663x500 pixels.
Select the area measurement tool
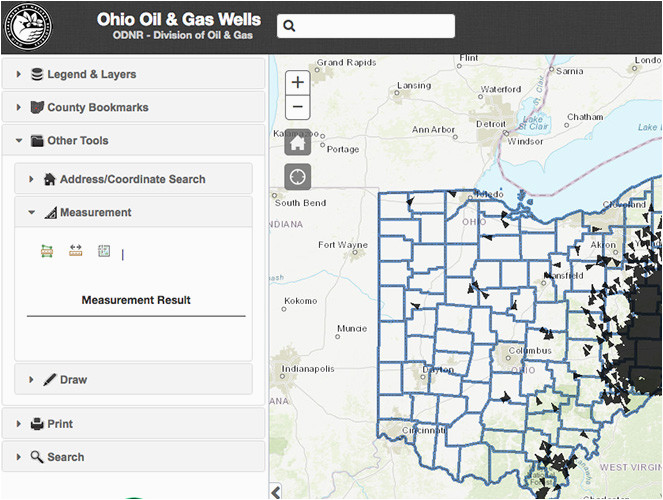(47, 251)
